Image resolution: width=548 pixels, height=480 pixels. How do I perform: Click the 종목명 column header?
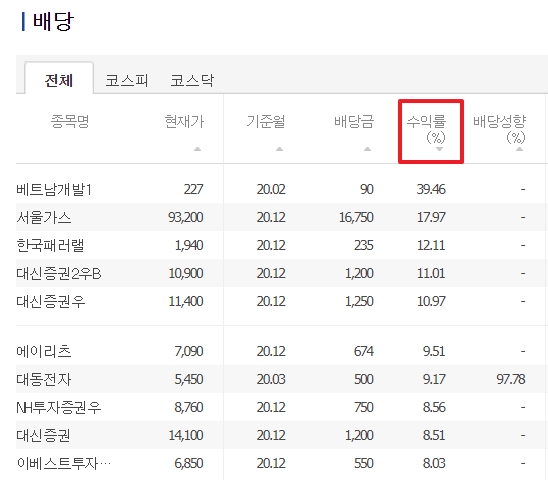coord(70,121)
